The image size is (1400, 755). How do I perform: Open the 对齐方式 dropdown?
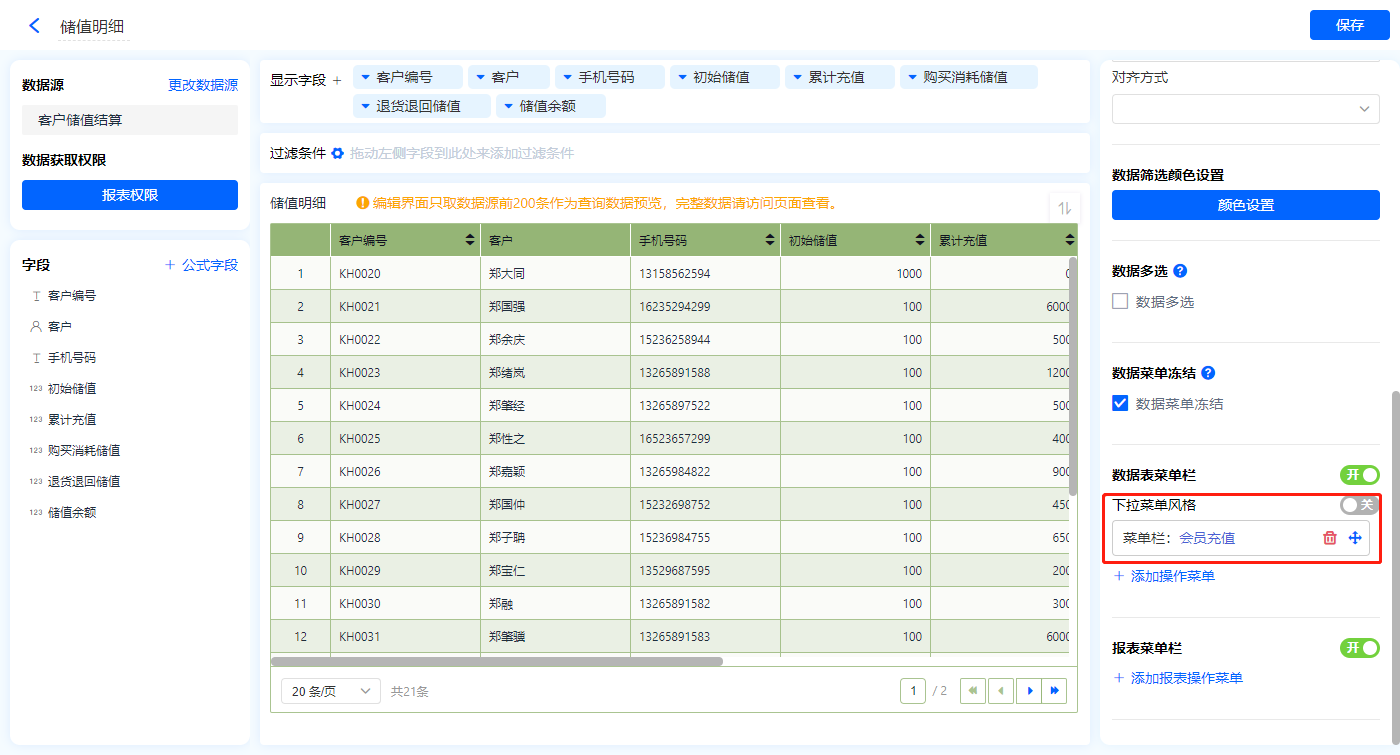point(1245,109)
